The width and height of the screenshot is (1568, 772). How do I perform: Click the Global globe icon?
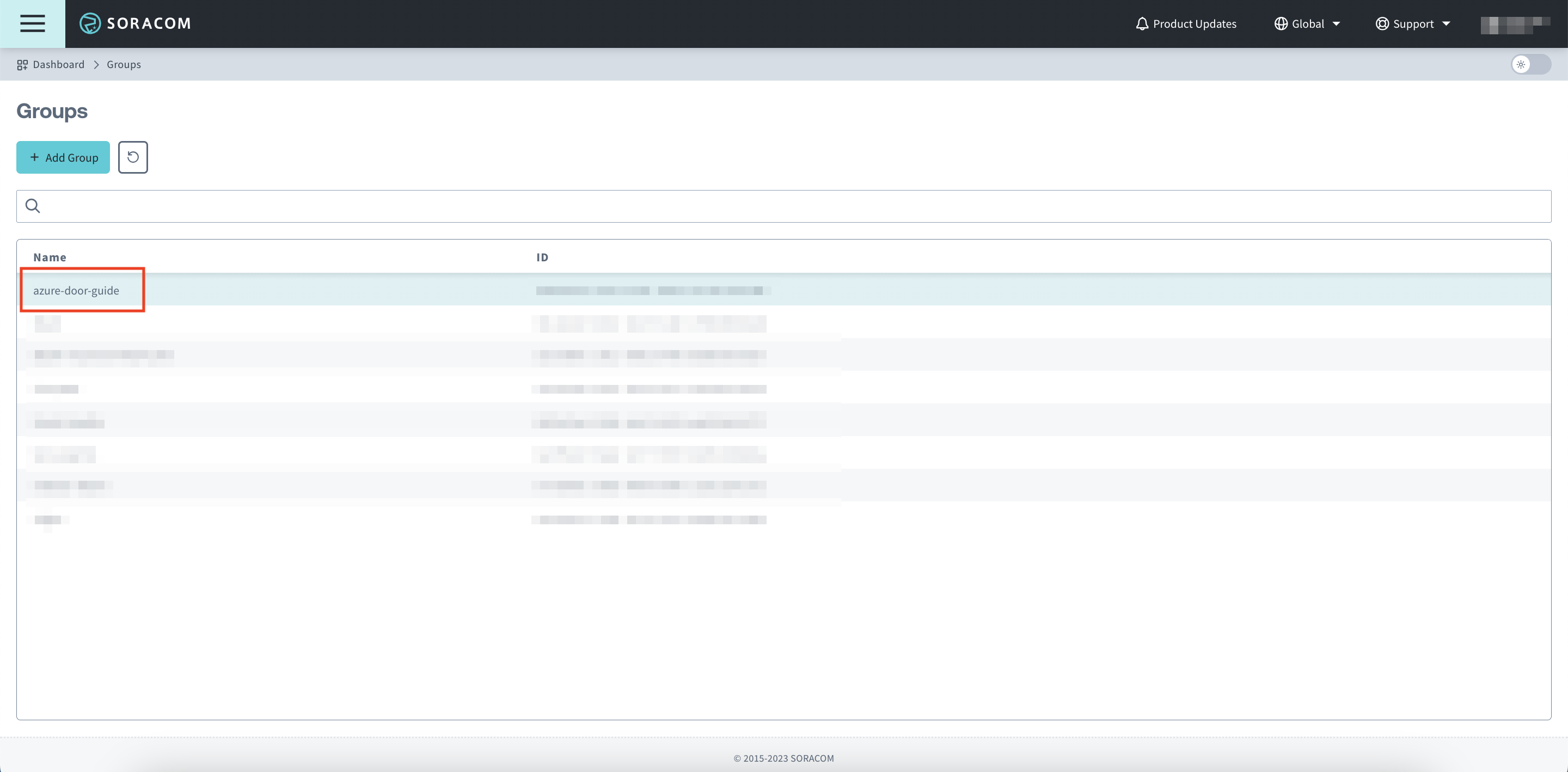(x=1281, y=24)
